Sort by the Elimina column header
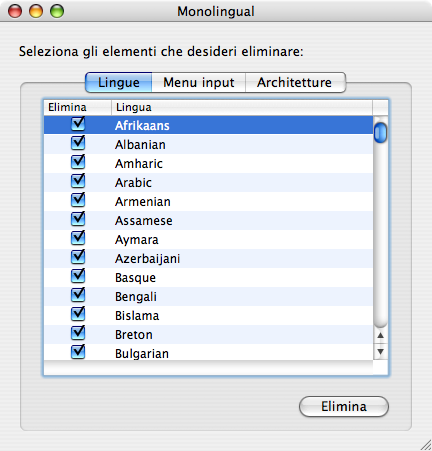The height and width of the screenshot is (451, 432). [77, 107]
